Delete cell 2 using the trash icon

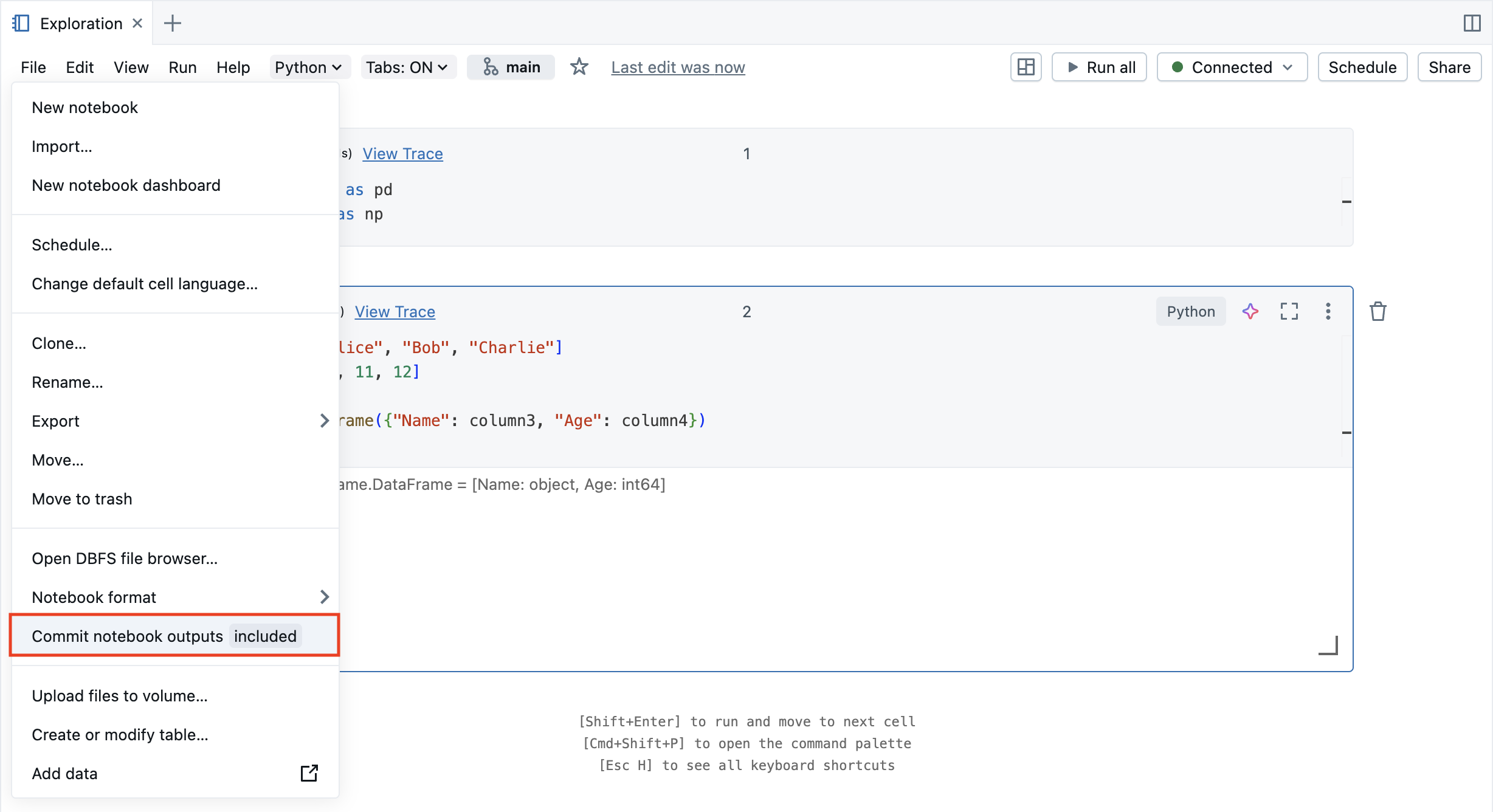pyautogui.click(x=1378, y=311)
